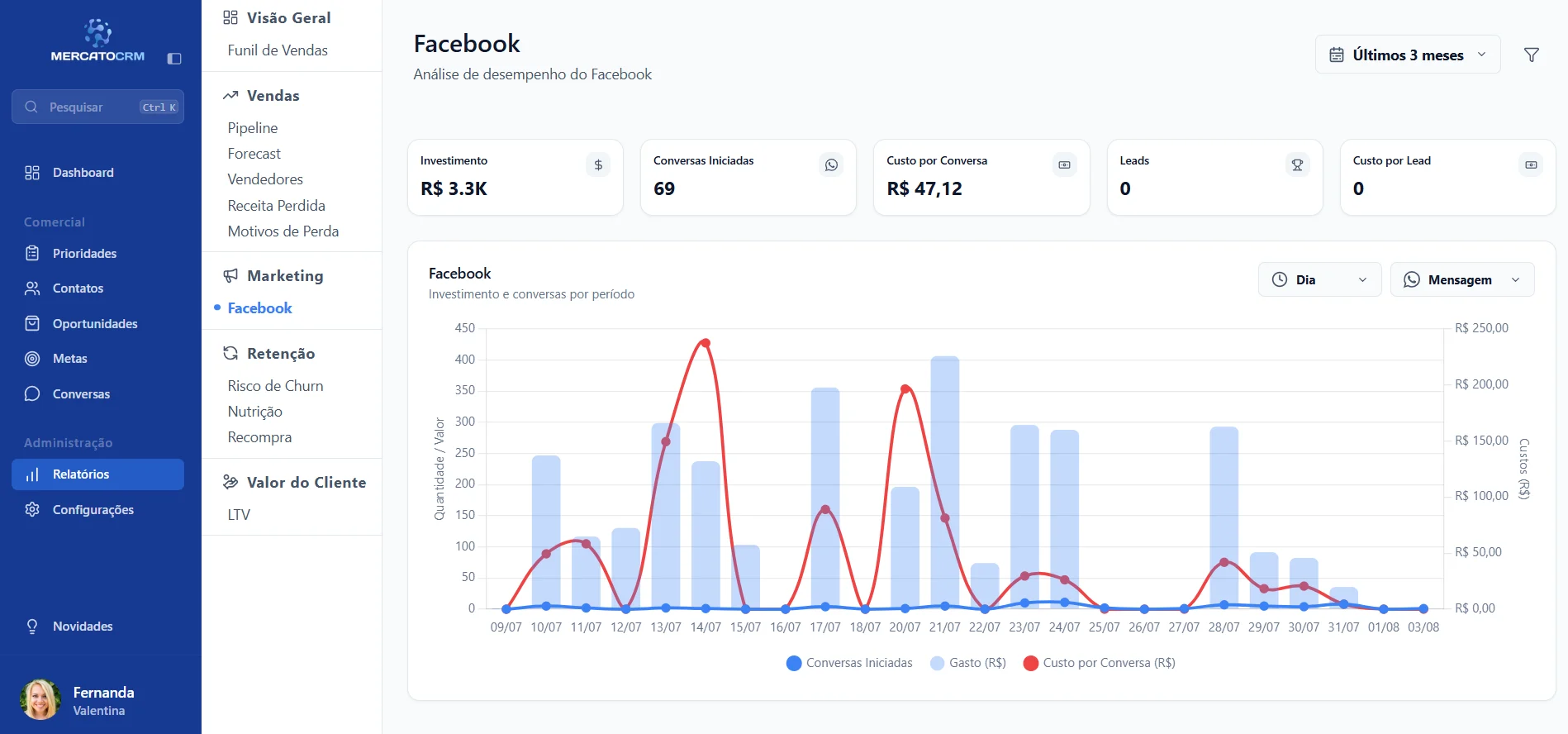Click the Retenção refresh icon
1568x734 pixels.
[x=230, y=353]
